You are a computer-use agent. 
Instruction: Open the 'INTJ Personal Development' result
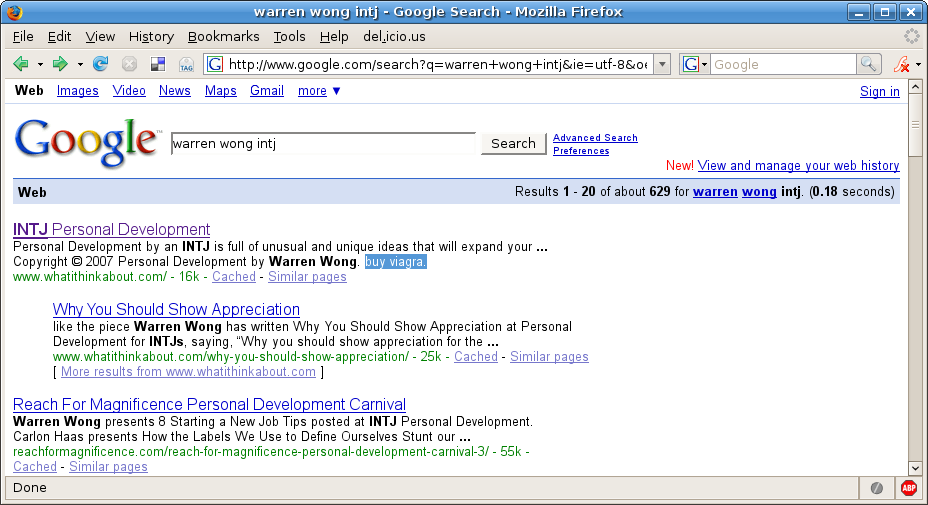111,229
